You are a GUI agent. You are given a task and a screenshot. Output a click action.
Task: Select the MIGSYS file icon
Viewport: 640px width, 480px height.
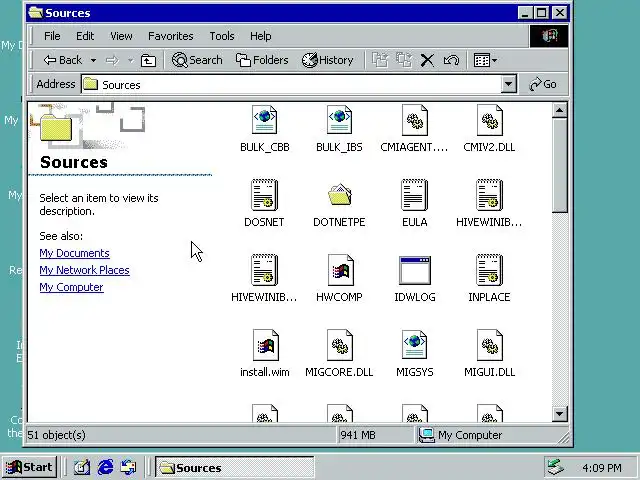(414, 345)
